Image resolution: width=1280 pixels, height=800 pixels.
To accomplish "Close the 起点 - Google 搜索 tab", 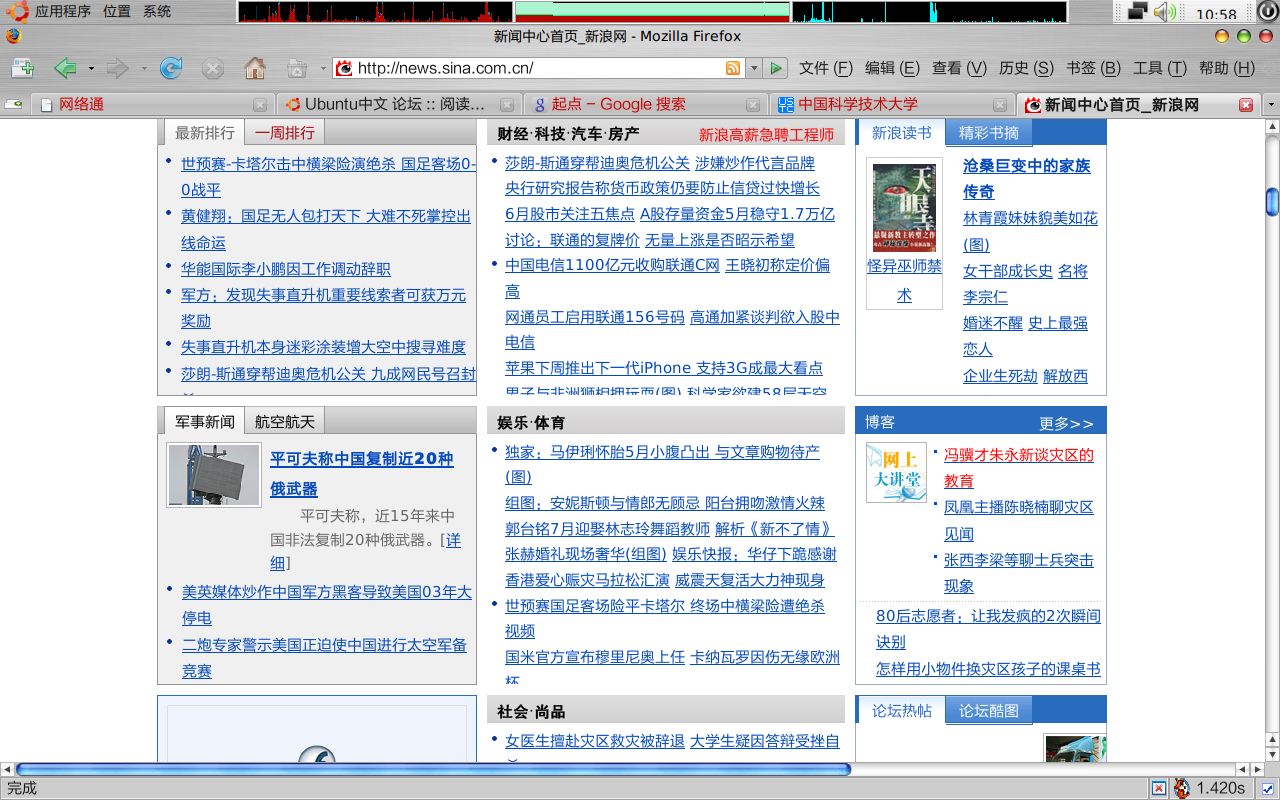I will [753, 104].
